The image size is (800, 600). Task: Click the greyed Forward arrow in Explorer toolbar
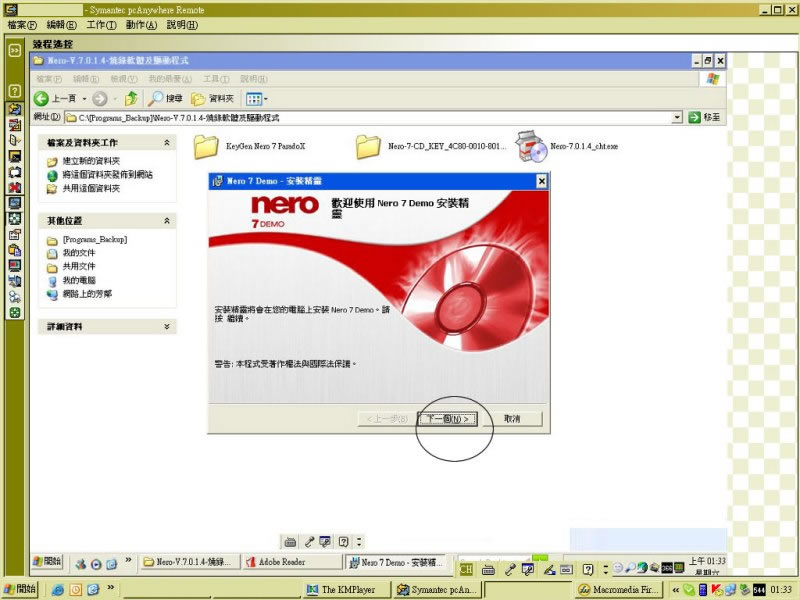99,98
